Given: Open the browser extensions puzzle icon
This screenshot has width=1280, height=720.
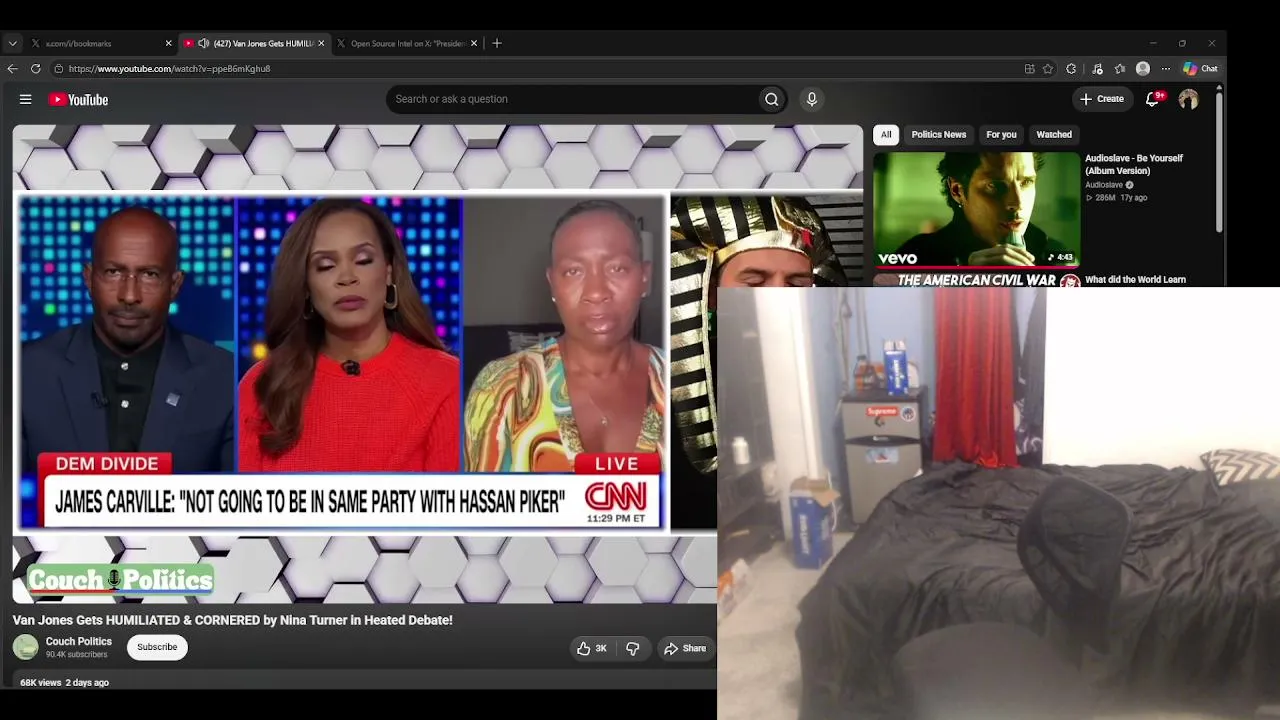Looking at the screenshot, I should pyautogui.click(x=1071, y=69).
